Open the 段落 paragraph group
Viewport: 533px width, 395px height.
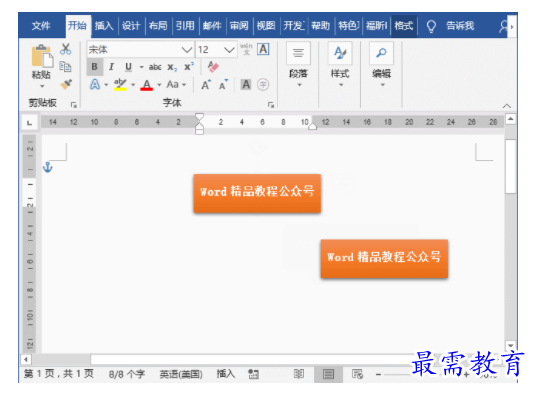coord(298,65)
